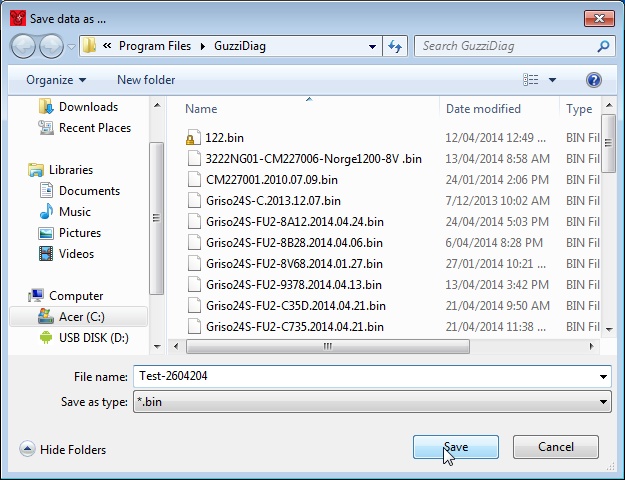The width and height of the screenshot is (625, 480).
Task: Expand the File name history dropdown
Action: tap(603, 376)
